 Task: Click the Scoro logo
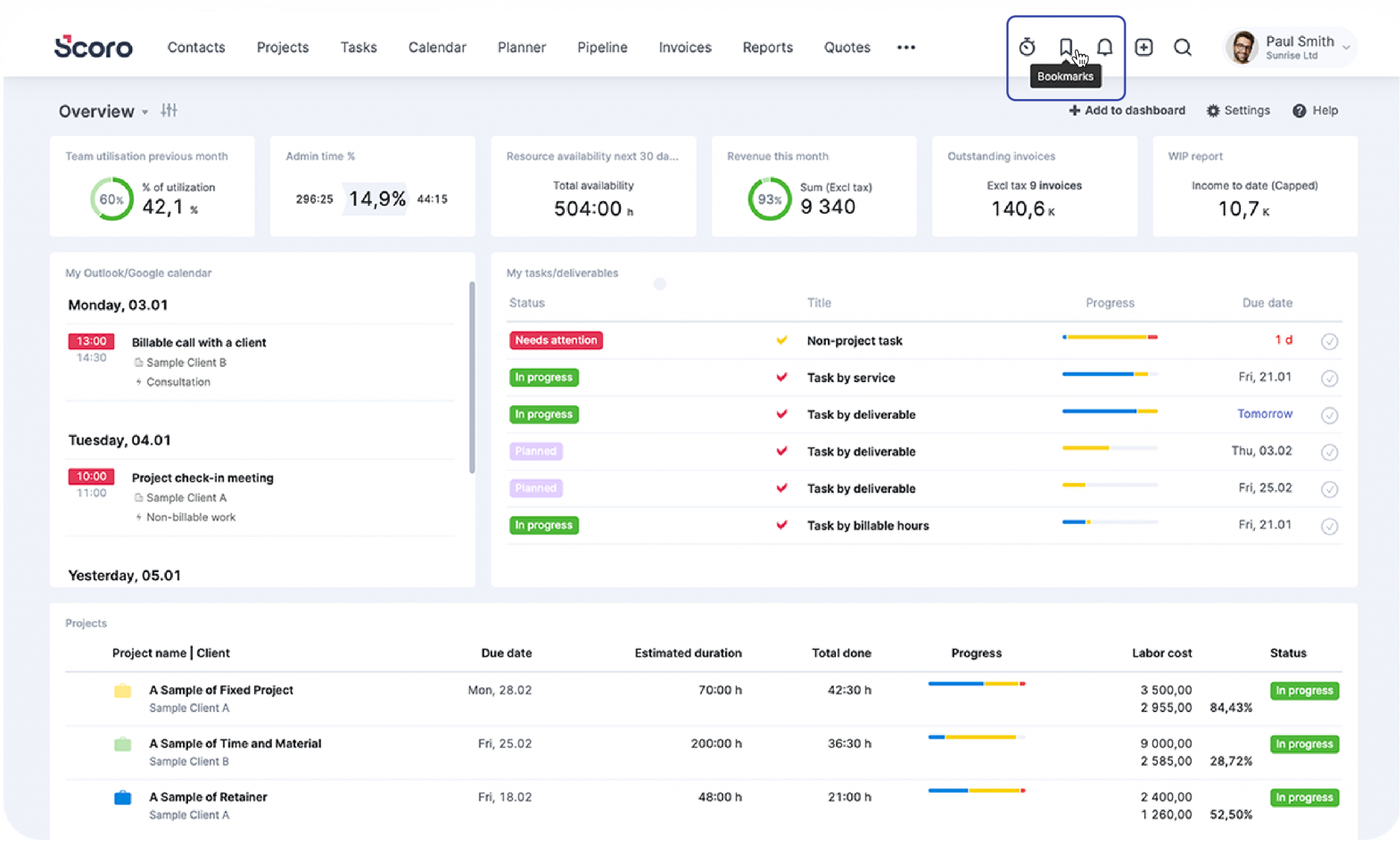click(x=94, y=47)
